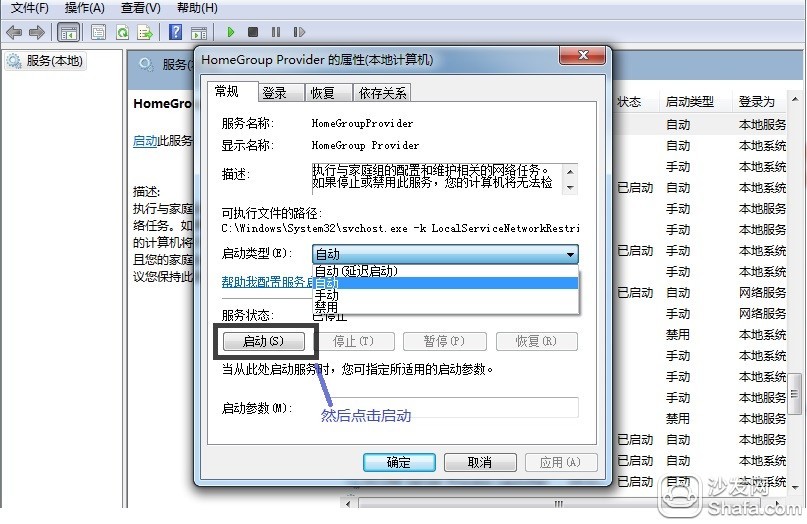Click the pause service toolbar icon
807x524 pixels.
point(276,32)
